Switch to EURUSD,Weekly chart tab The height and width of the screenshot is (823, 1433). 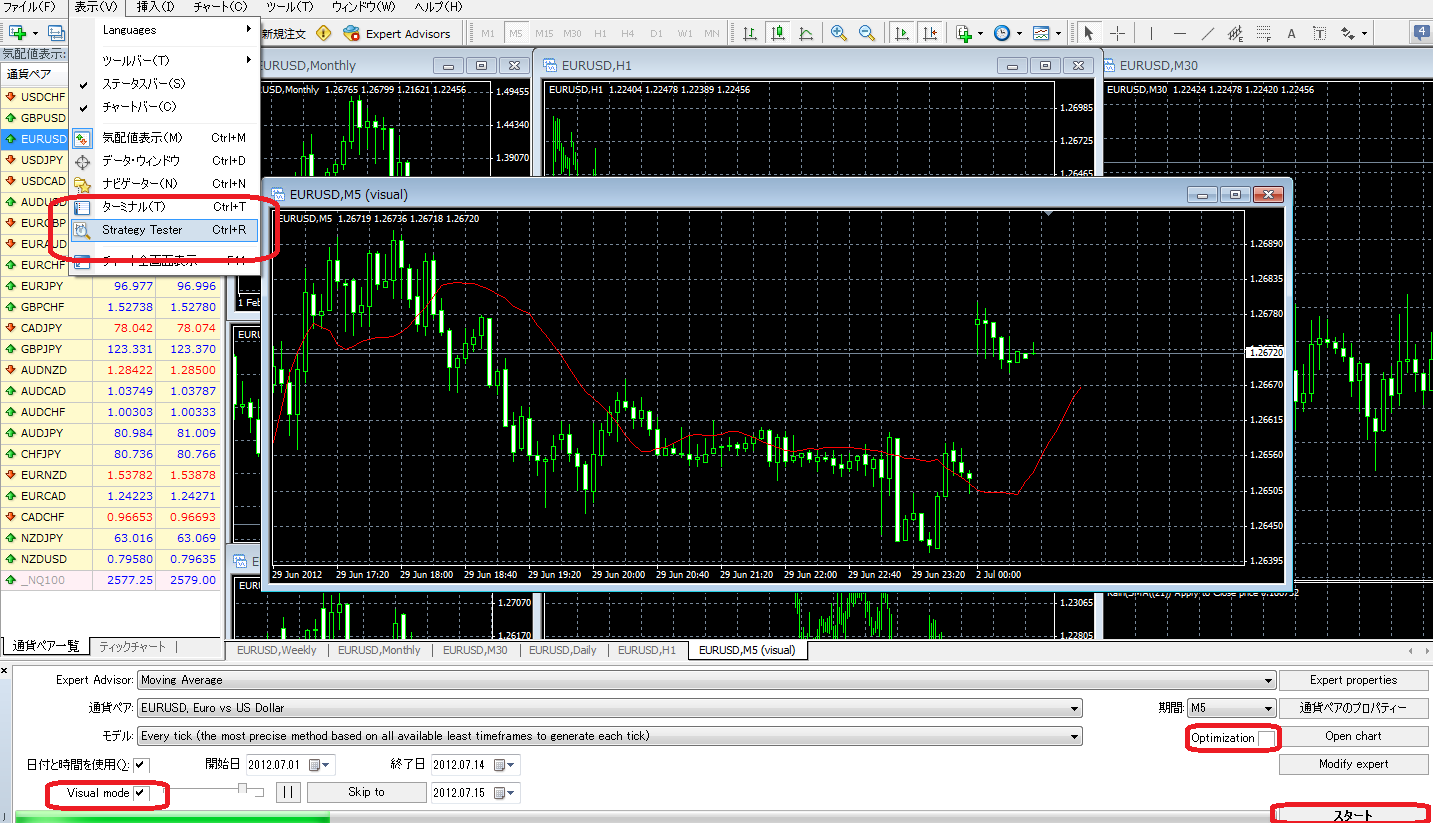pyautogui.click(x=277, y=650)
